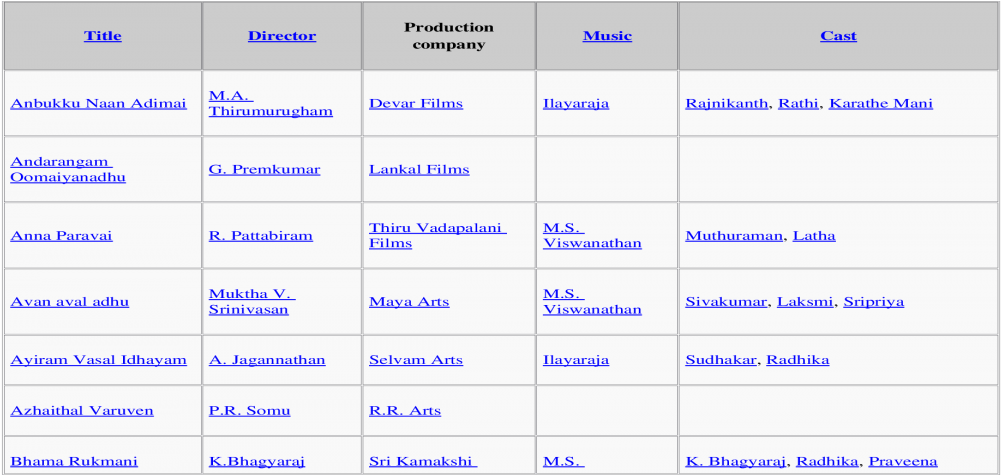The image size is (1001, 475).
Task: Open the Selvam Arts company link
Action: tap(416, 360)
